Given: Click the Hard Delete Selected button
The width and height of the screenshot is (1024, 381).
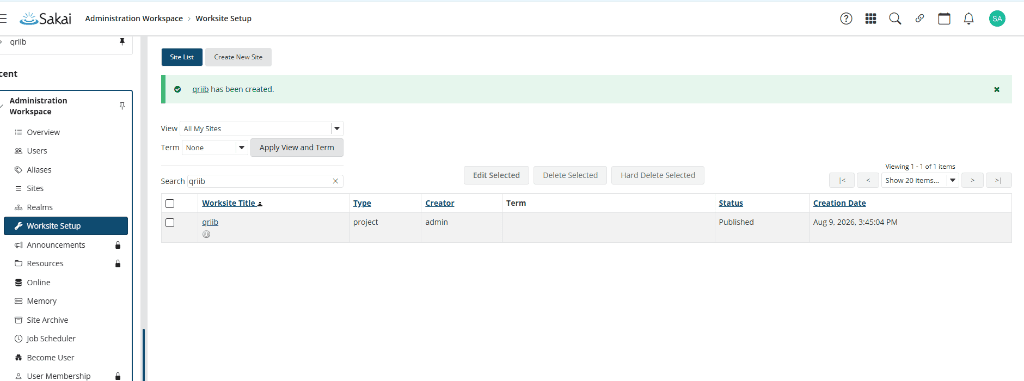Looking at the screenshot, I should (x=658, y=175).
